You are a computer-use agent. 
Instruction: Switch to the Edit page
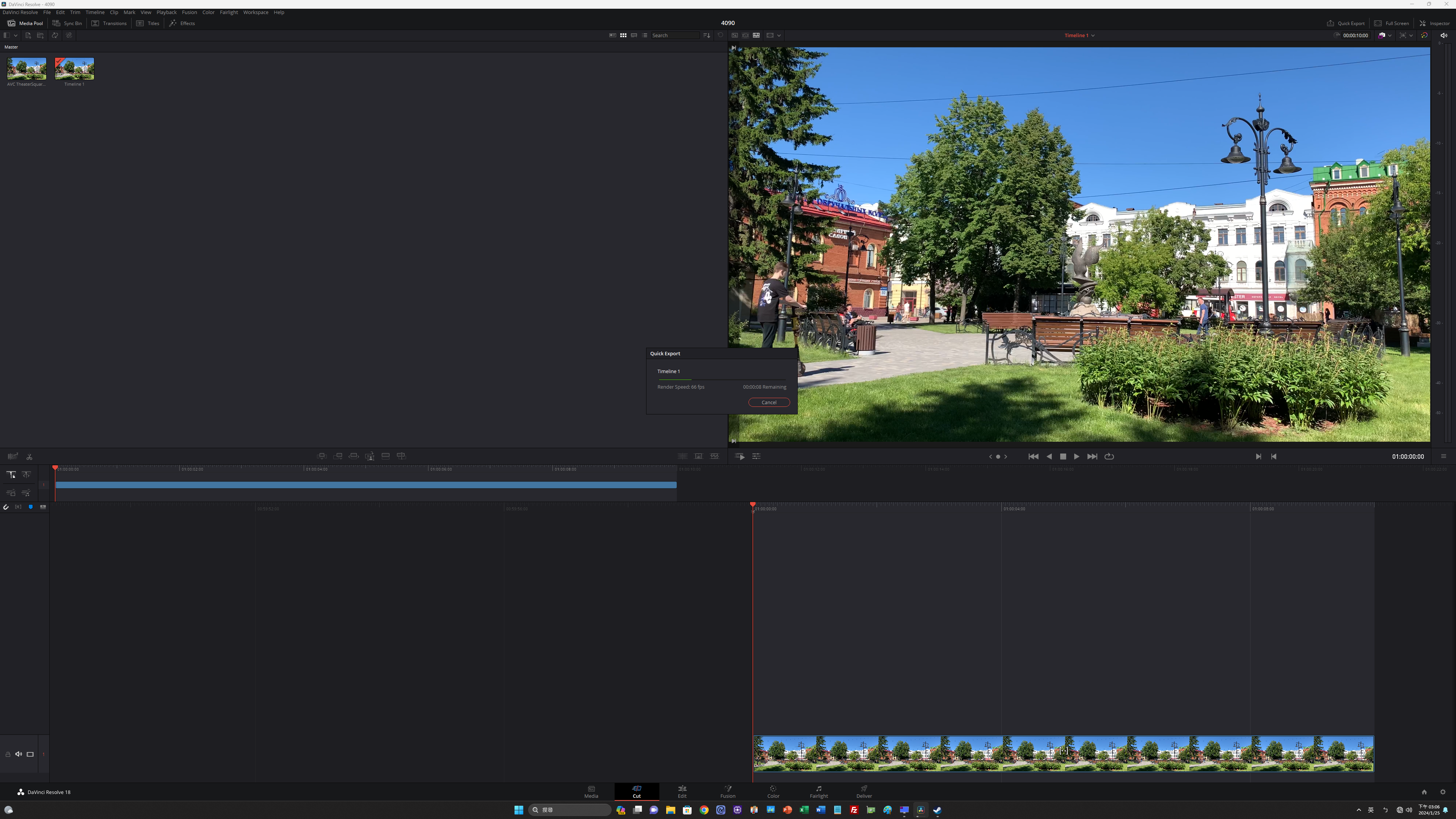[682, 791]
